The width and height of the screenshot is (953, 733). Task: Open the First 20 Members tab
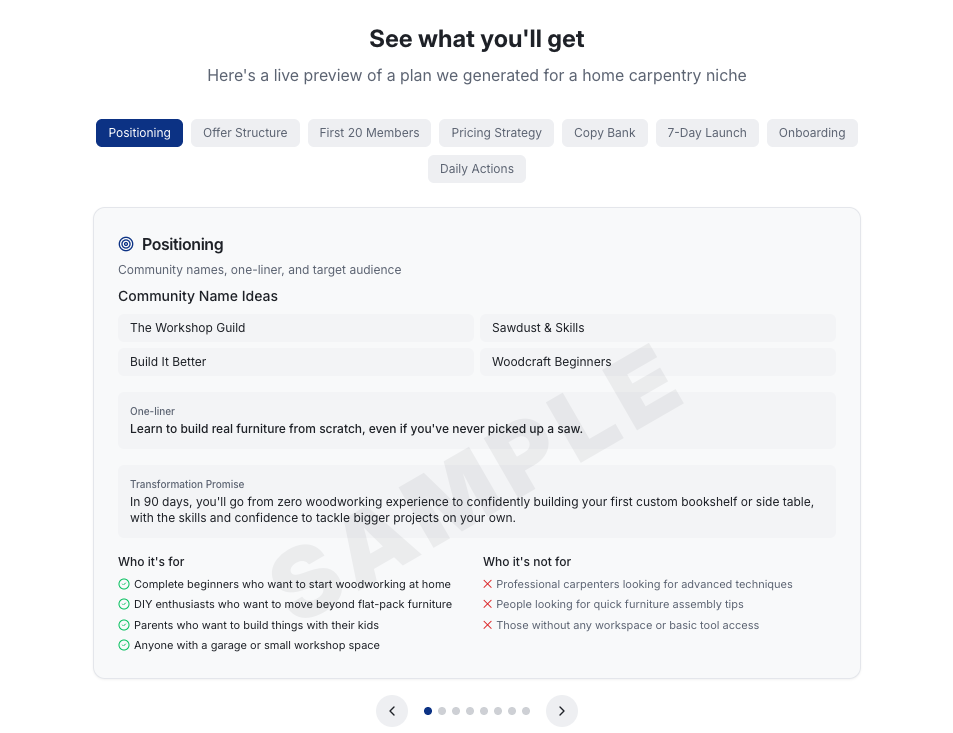click(370, 133)
